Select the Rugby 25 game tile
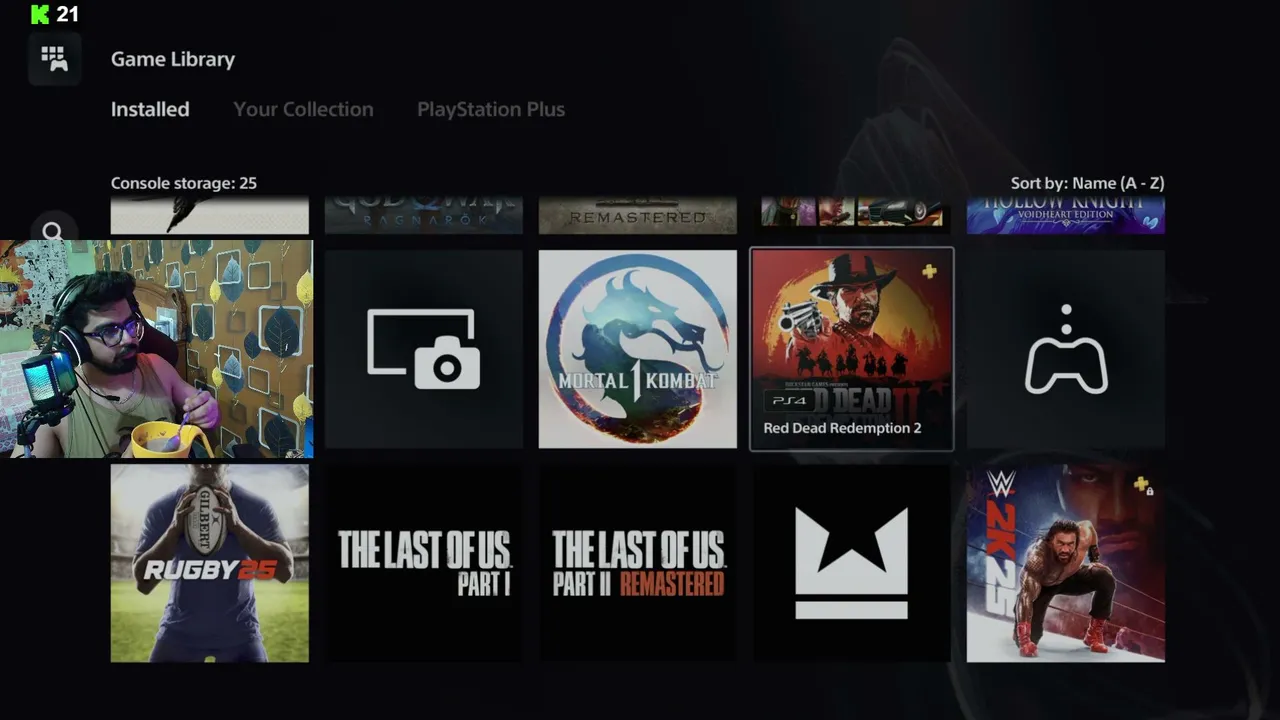 [210, 563]
